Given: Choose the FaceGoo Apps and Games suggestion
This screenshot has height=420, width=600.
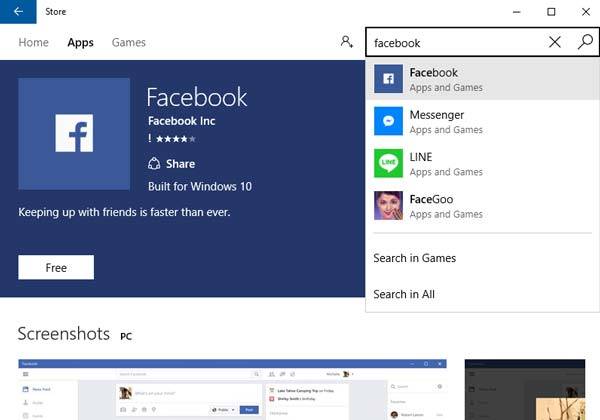Looking at the screenshot, I should coord(482,206).
